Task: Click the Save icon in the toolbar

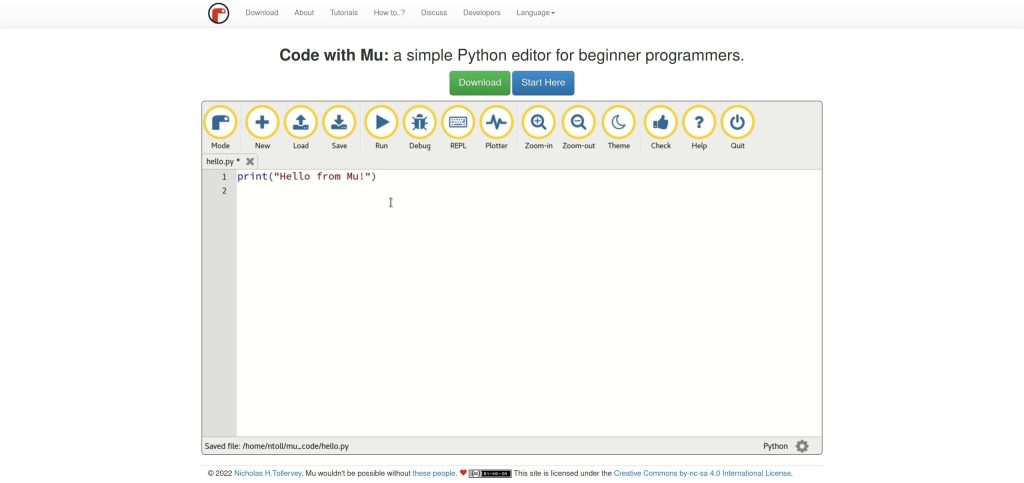Action: point(339,123)
